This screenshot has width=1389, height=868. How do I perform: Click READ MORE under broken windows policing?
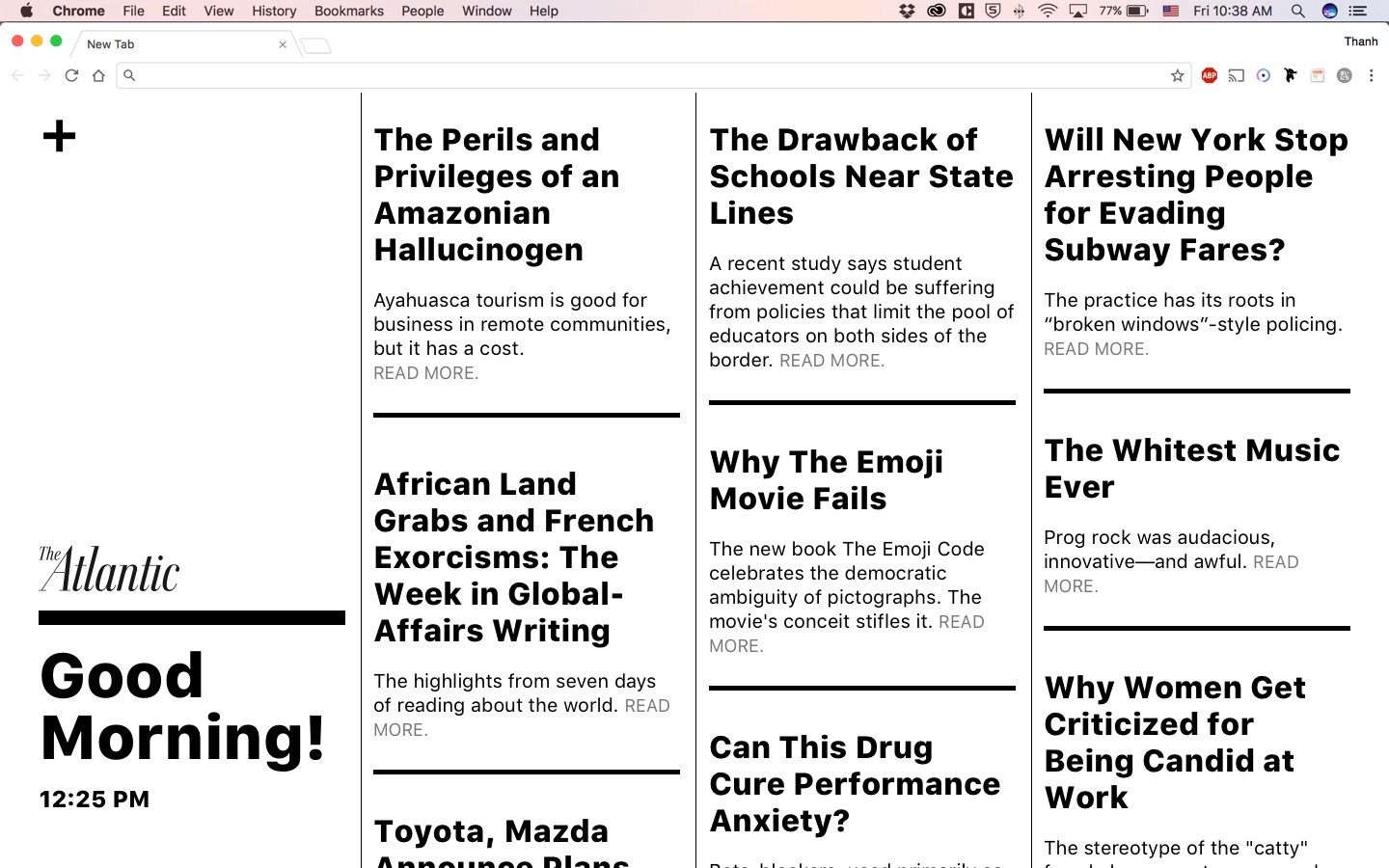point(1096,349)
